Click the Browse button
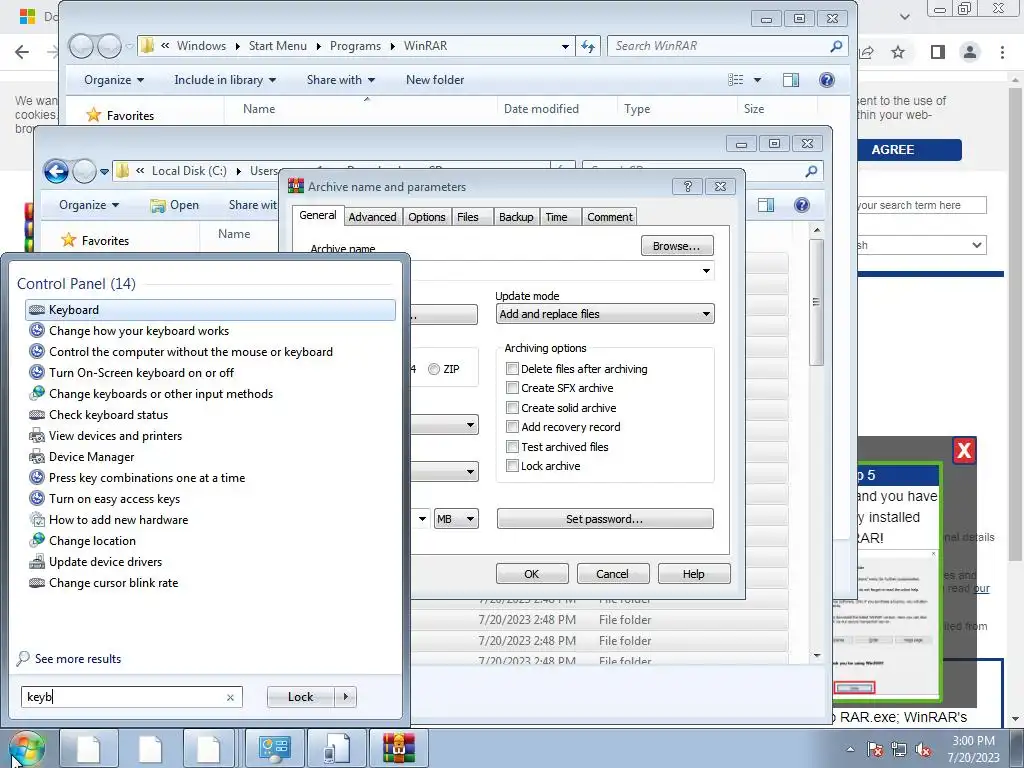The width and height of the screenshot is (1024, 768). (x=677, y=246)
